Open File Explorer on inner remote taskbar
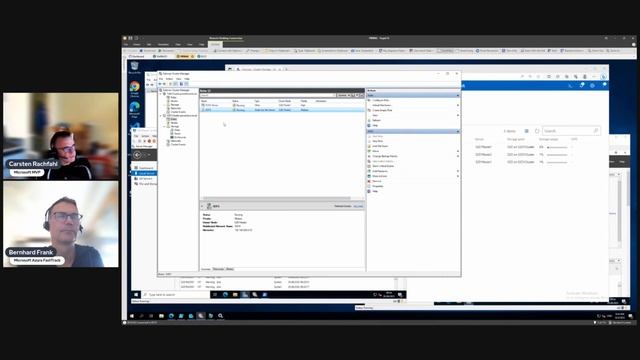This screenshot has width=640, height=360. (x=235, y=294)
